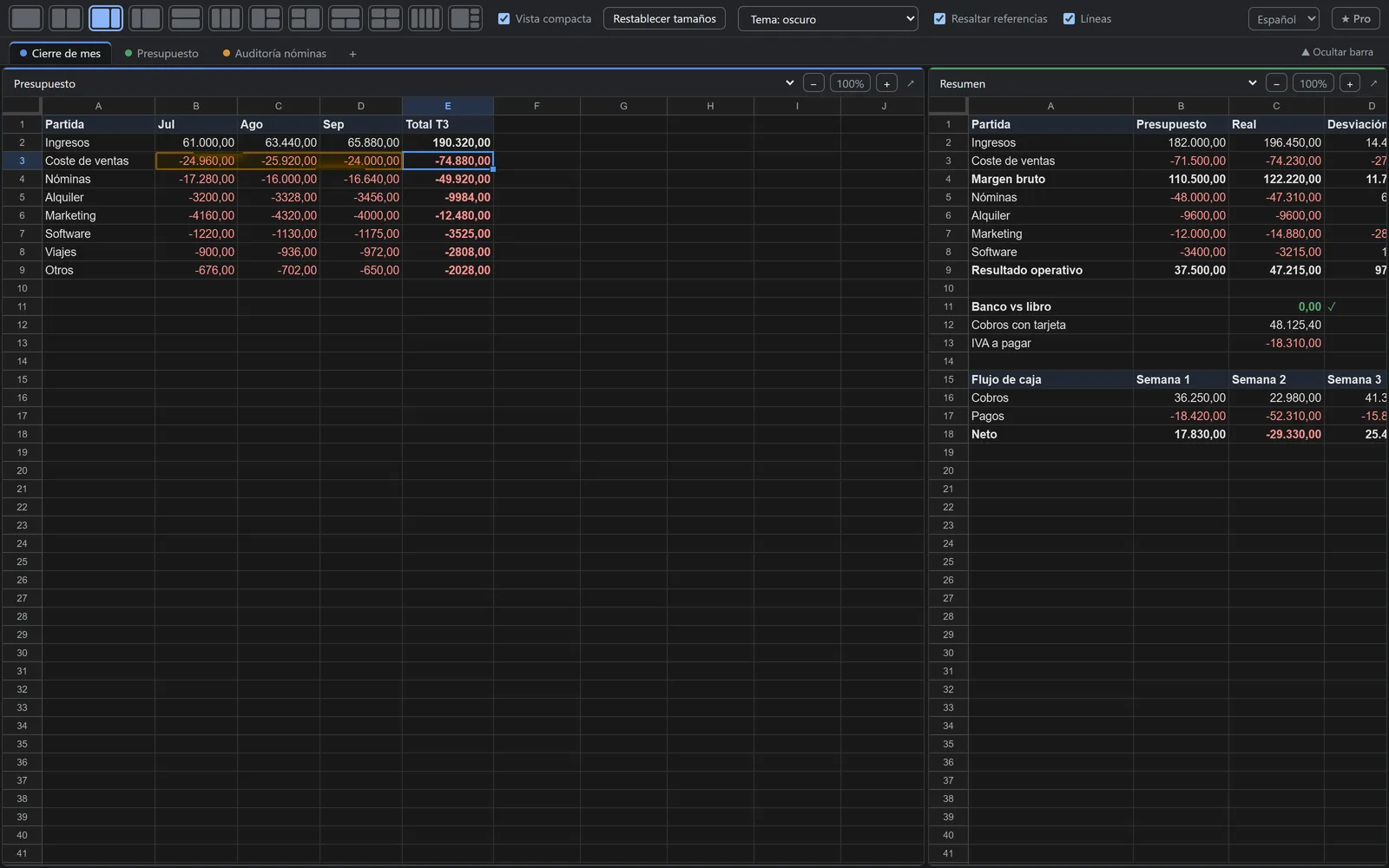Zoom out the Resumen pane
Image resolution: width=1389 pixels, height=868 pixels.
(x=1276, y=83)
